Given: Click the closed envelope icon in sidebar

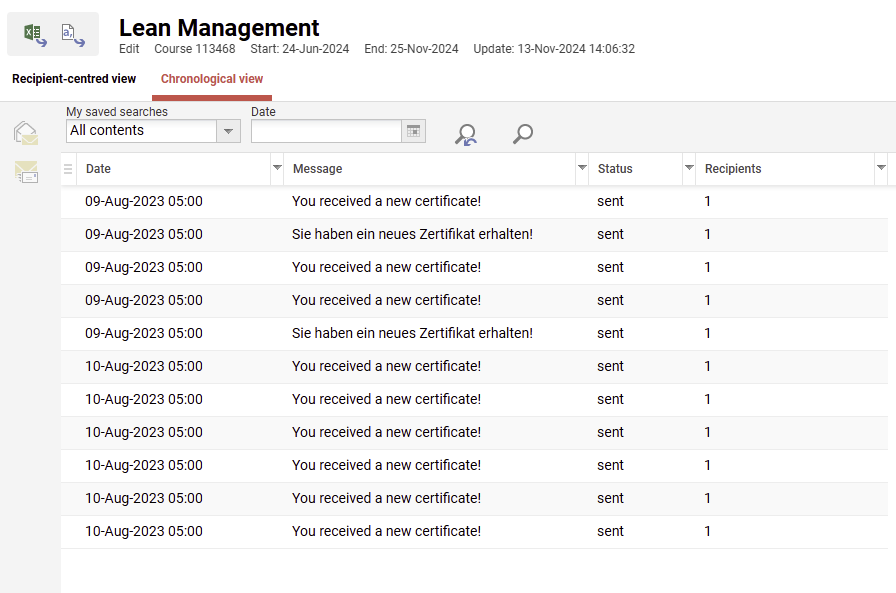Looking at the screenshot, I should [26, 173].
